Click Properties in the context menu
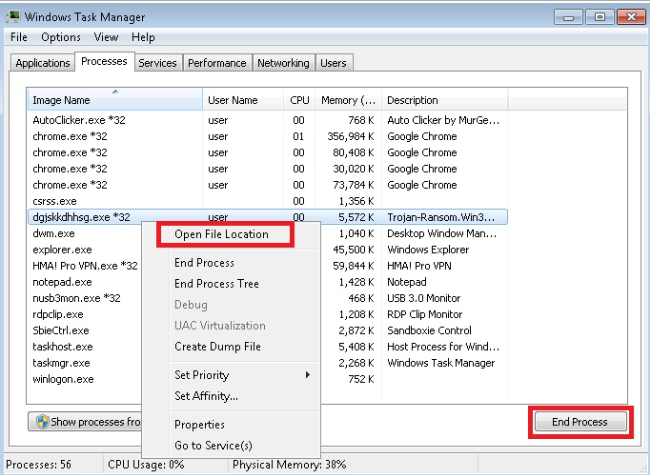 pyautogui.click(x=199, y=425)
